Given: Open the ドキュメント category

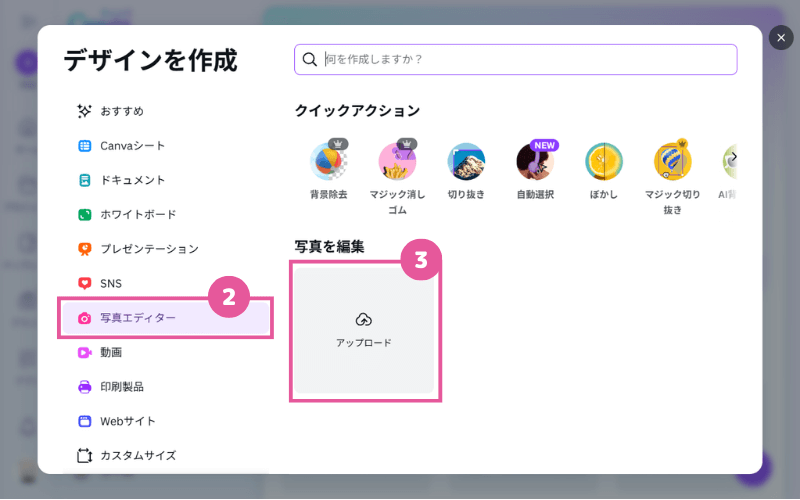Looking at the screenshot, I should coord(132,180).
